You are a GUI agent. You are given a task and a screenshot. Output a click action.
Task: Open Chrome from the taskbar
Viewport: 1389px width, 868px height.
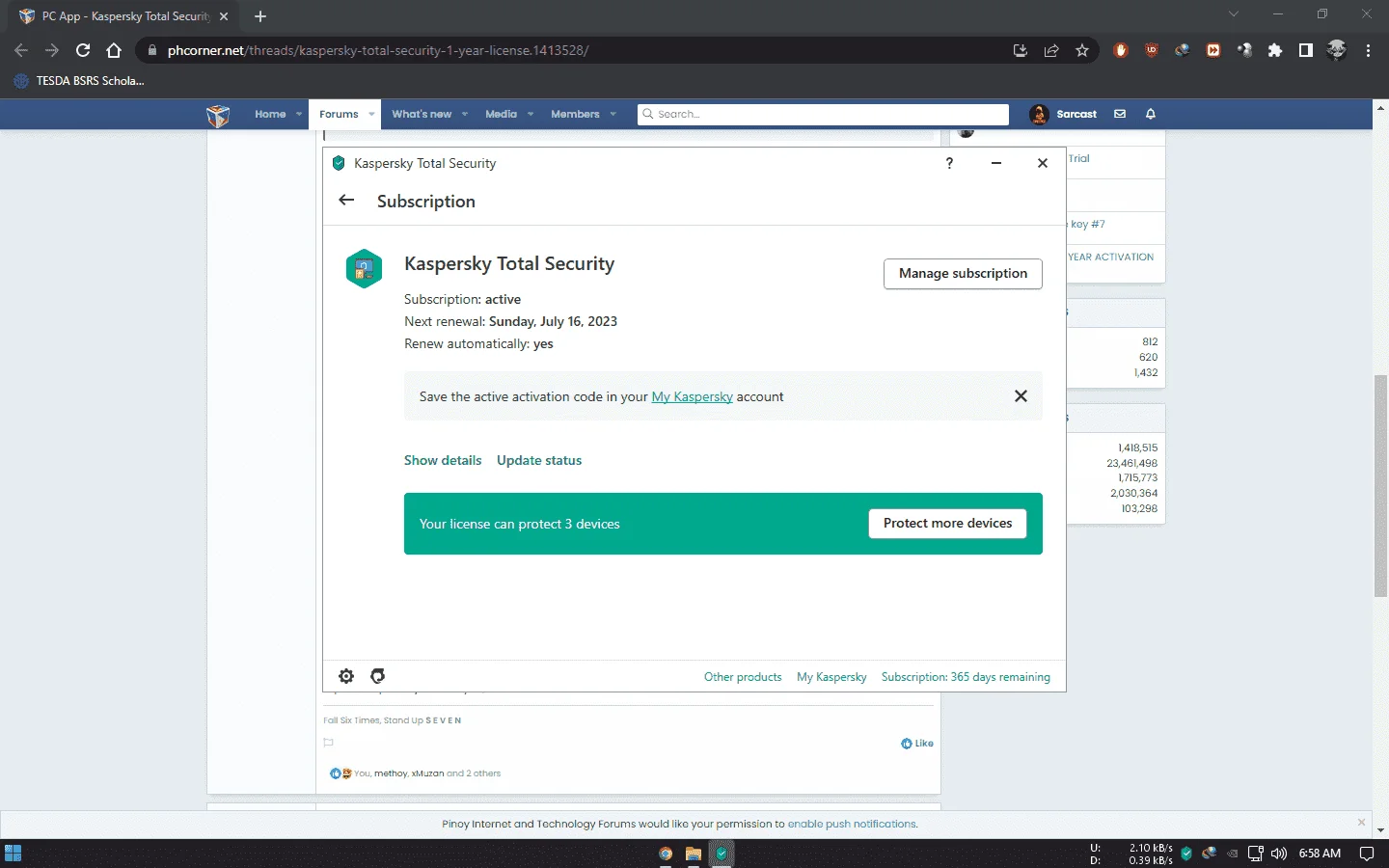[666, 854]
